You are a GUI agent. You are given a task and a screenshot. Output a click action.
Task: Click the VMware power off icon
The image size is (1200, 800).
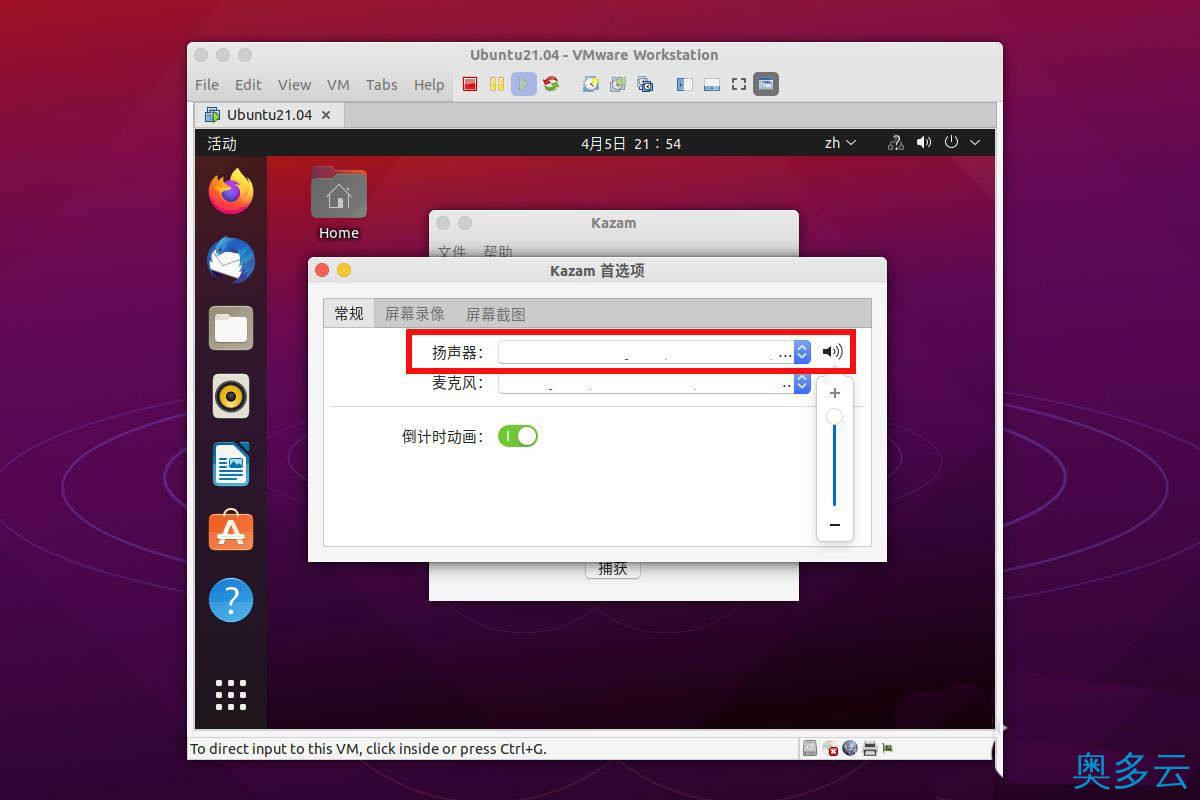468,84
